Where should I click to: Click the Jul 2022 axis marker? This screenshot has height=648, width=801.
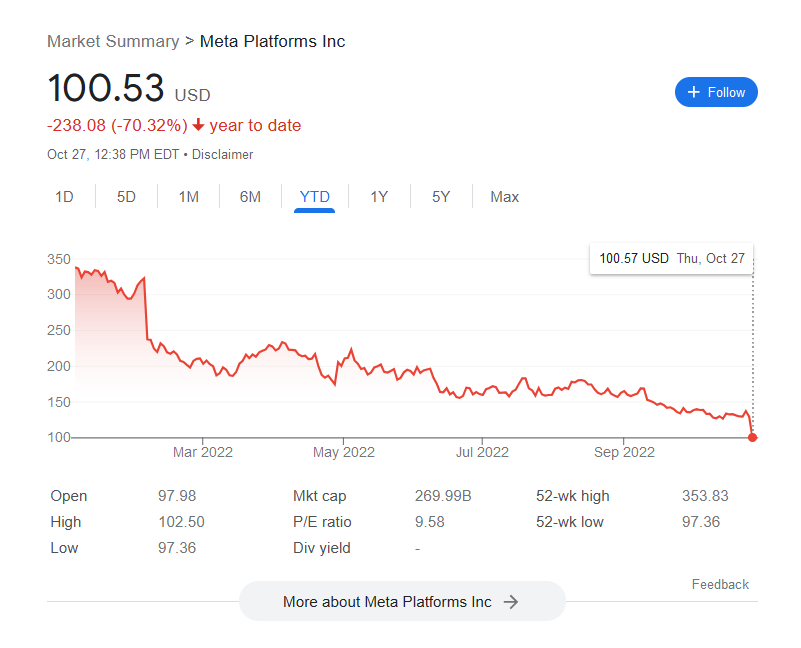pos(482,452)
